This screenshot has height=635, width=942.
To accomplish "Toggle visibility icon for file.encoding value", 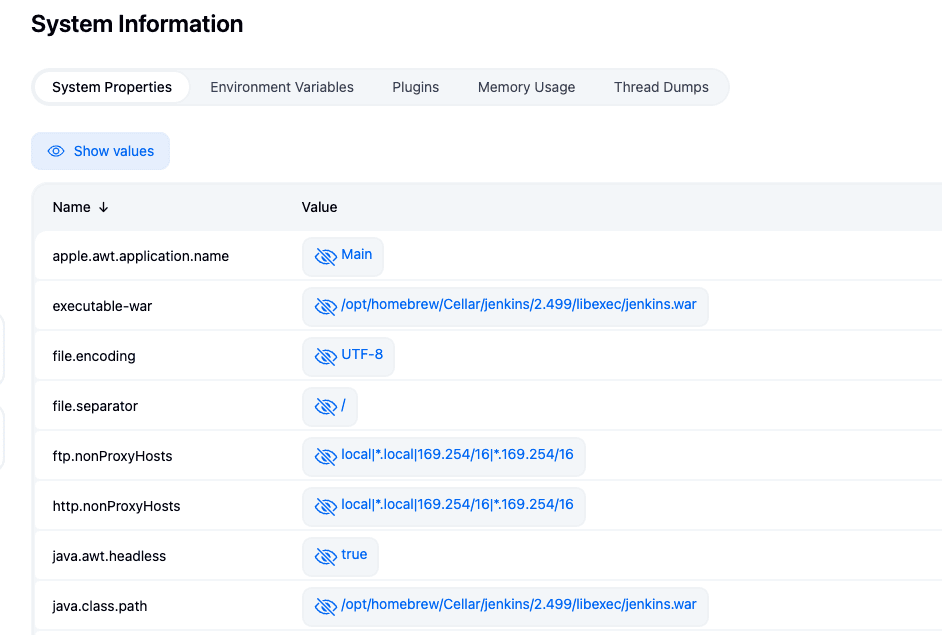I will (x=325, y=356).
